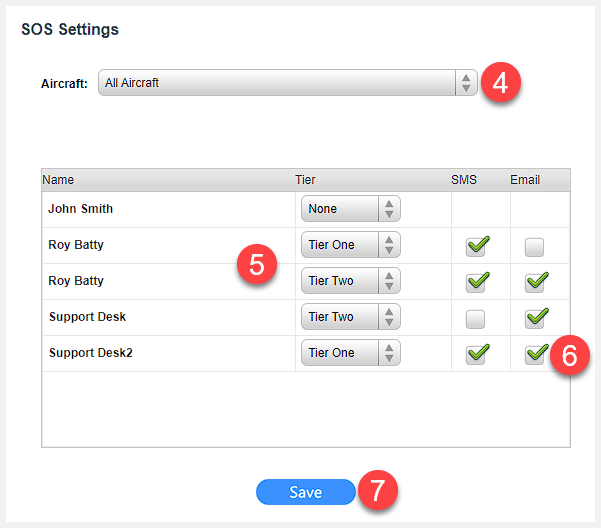
Task: Open John Smith's tier dropdown
Action: (351, 209)
